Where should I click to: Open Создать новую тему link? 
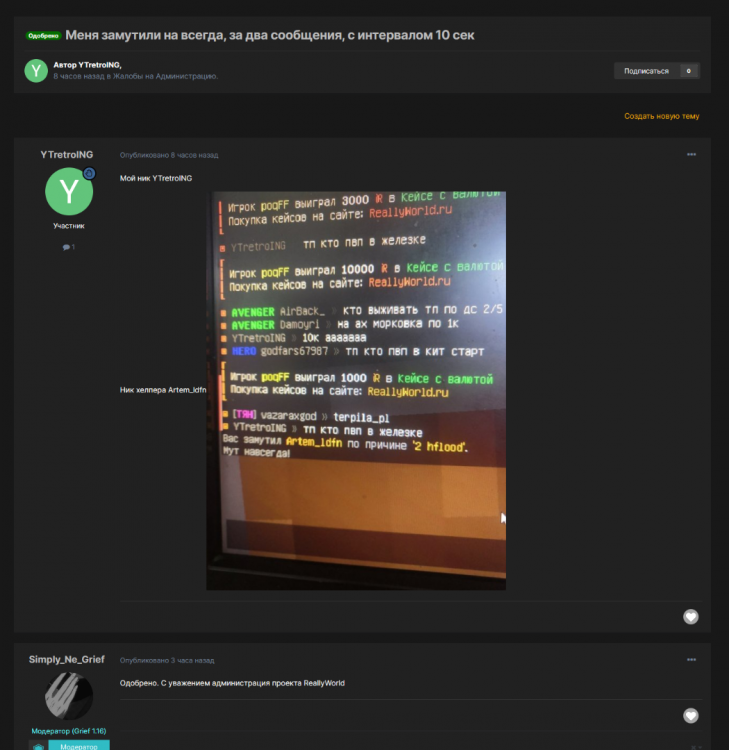coord(662,116)
